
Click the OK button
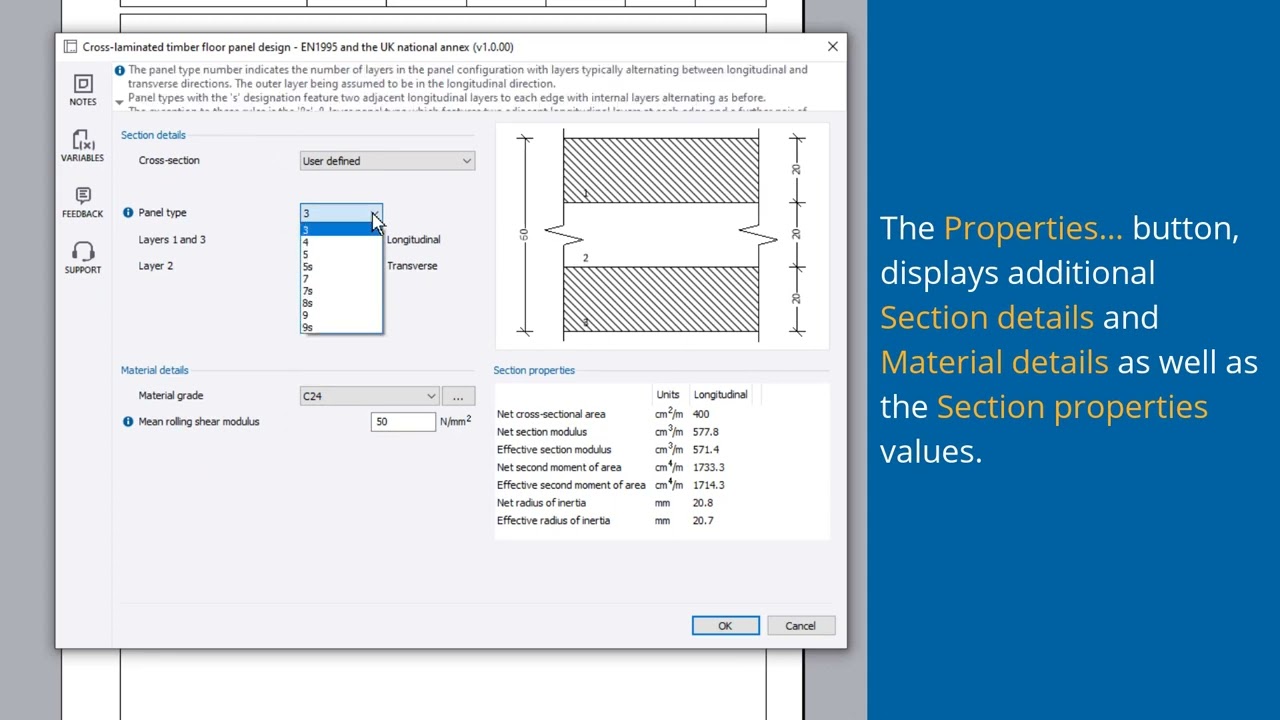(x=725, y=626)
